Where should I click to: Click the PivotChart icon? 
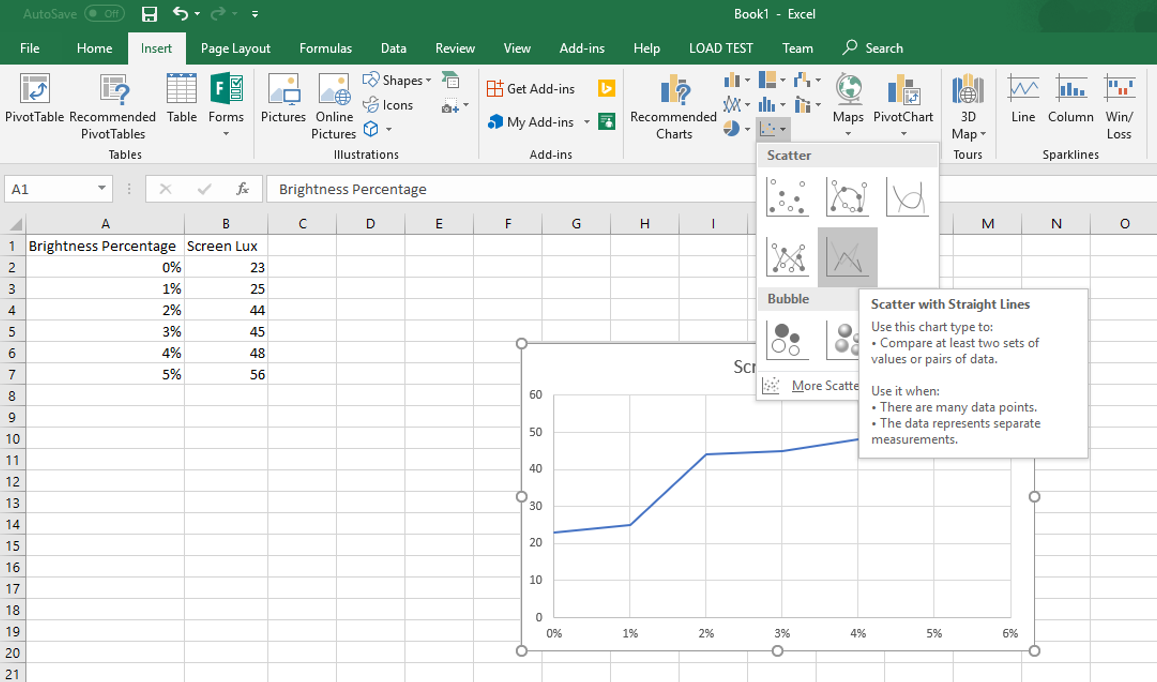(x=902, y=100)
